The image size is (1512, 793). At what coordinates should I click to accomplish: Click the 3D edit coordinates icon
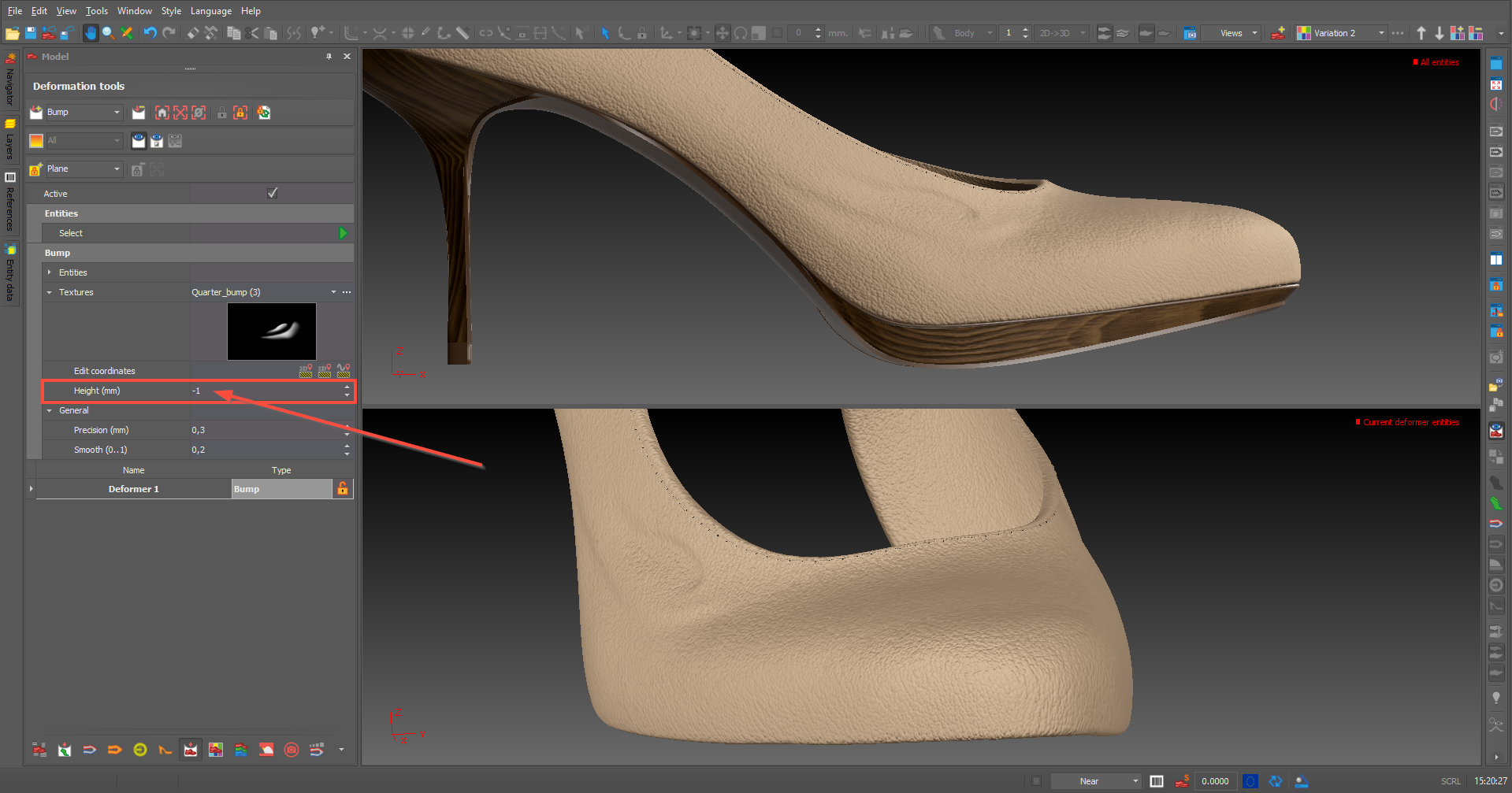(x=306, y=370)
